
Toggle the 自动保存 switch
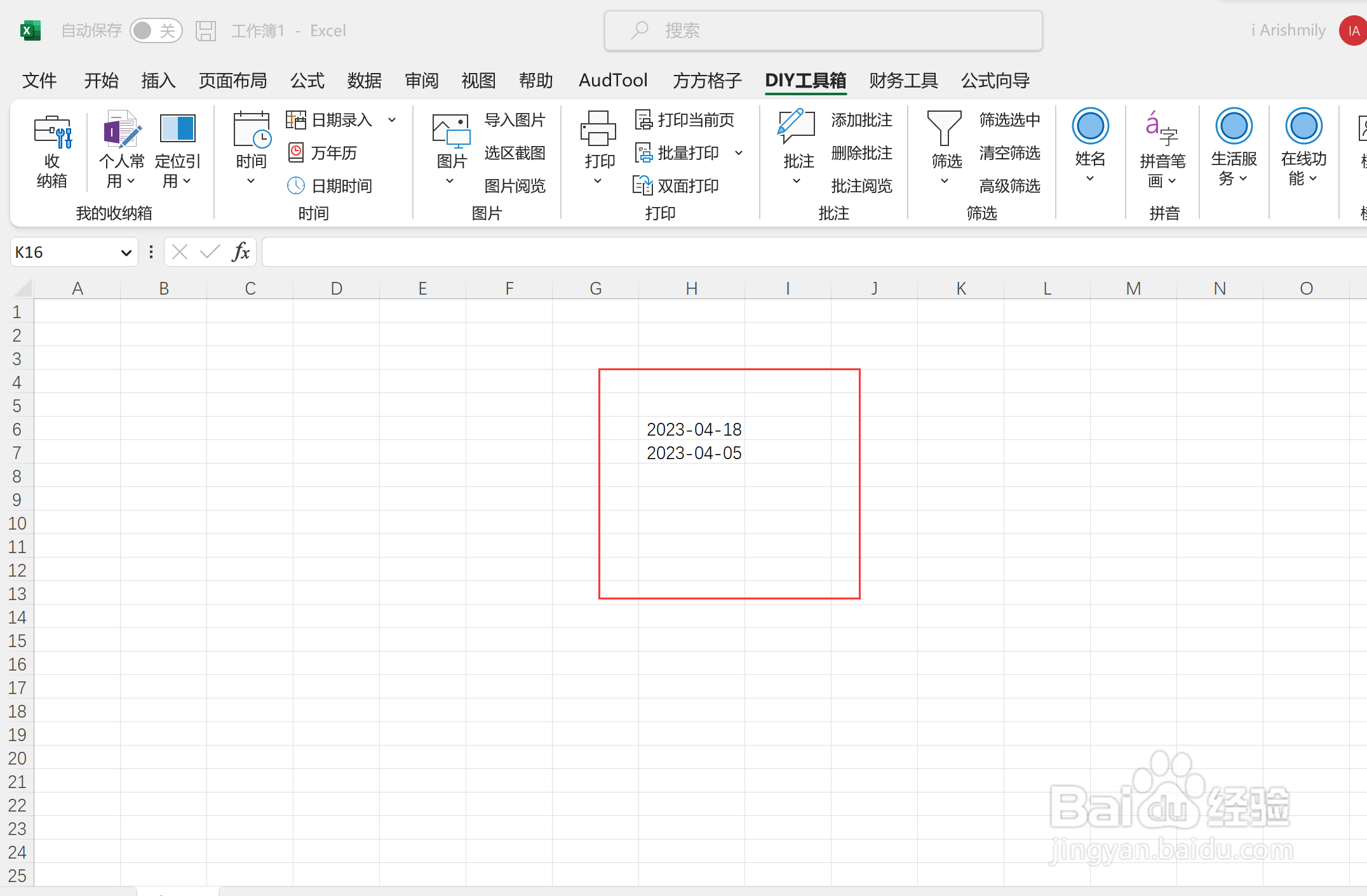pos(156,30)
